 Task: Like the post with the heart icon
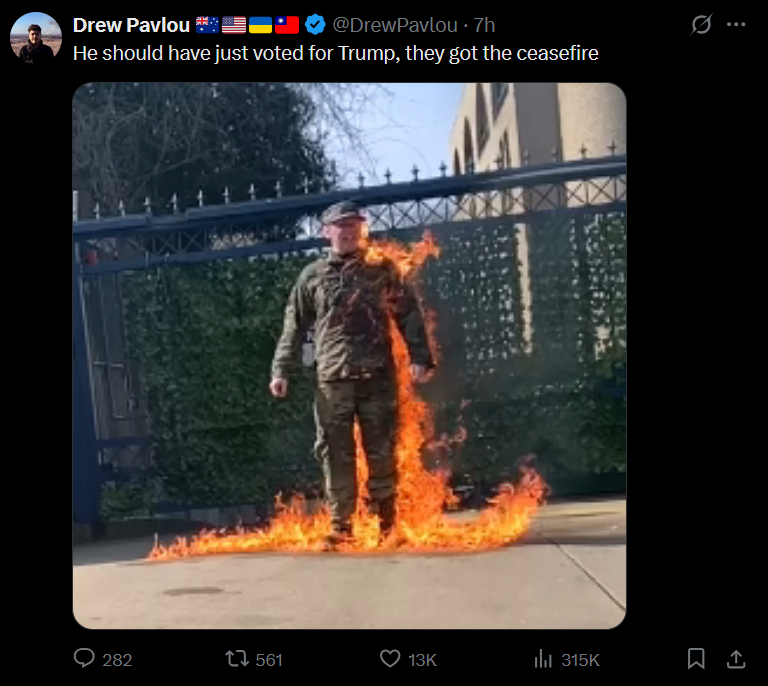[390, 659]
